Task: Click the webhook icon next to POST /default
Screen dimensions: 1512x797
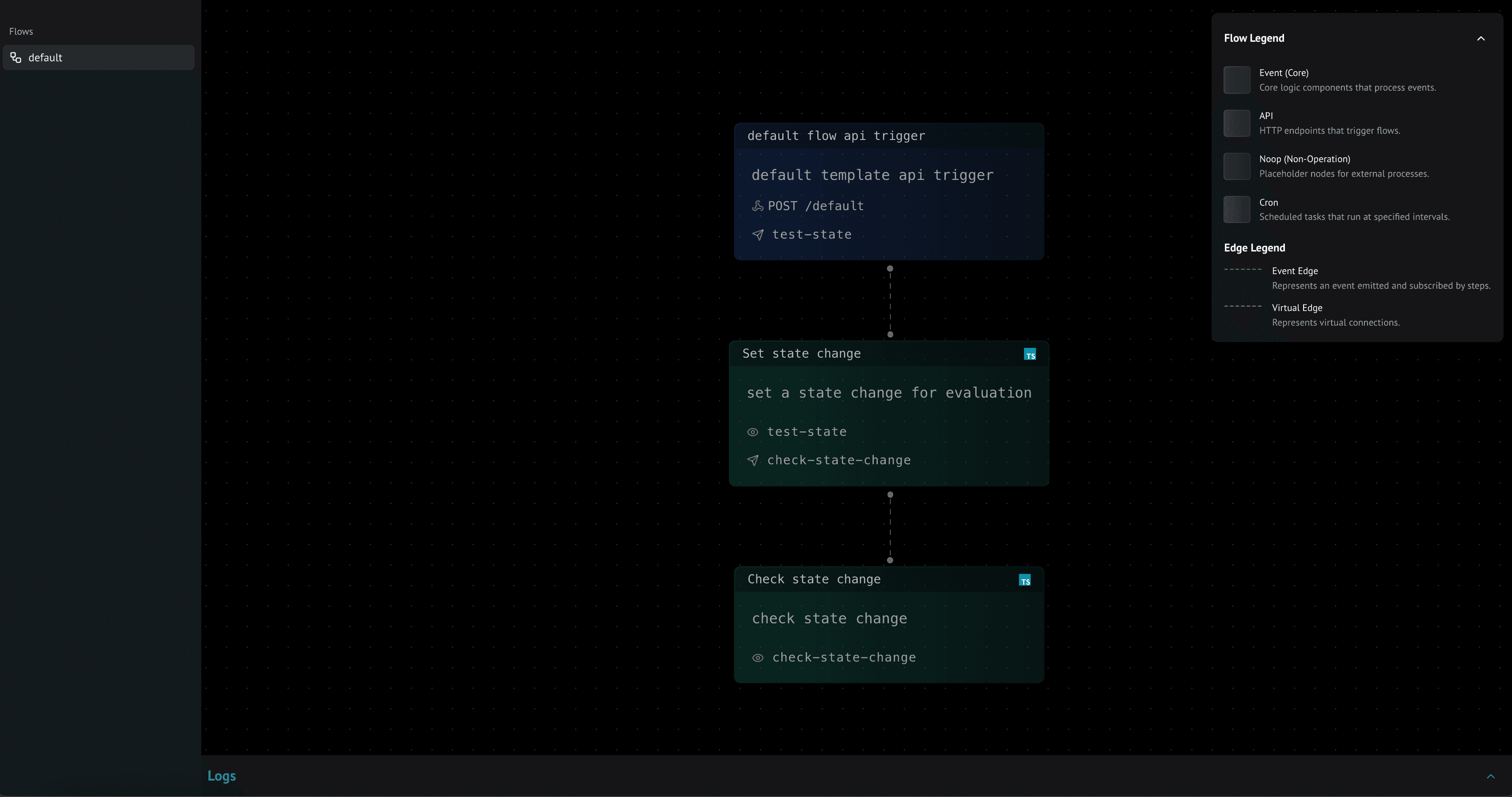Action: coord(758,206)
